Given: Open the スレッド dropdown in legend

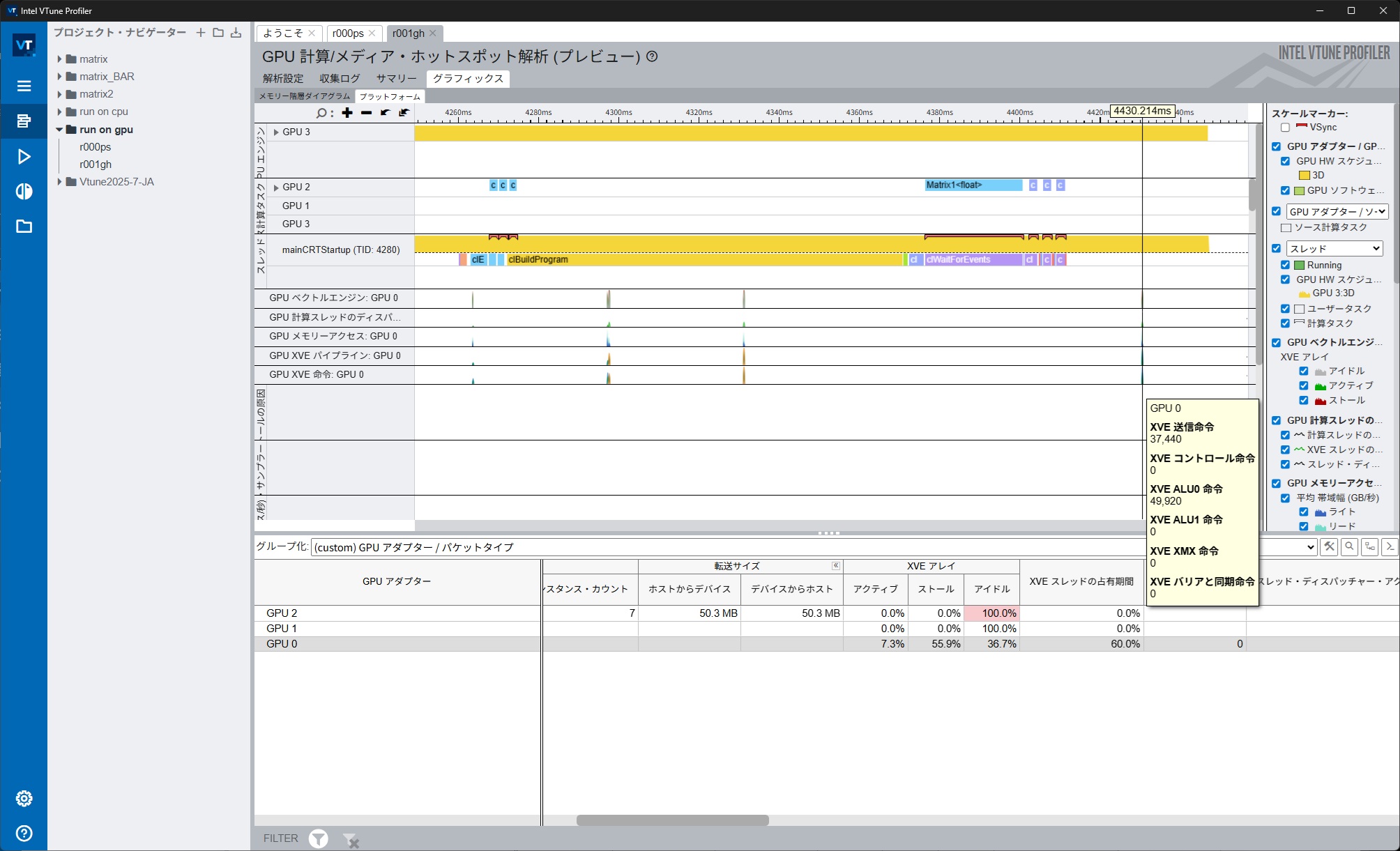Looking at the screenshot, I should [x=1334, y=248].
